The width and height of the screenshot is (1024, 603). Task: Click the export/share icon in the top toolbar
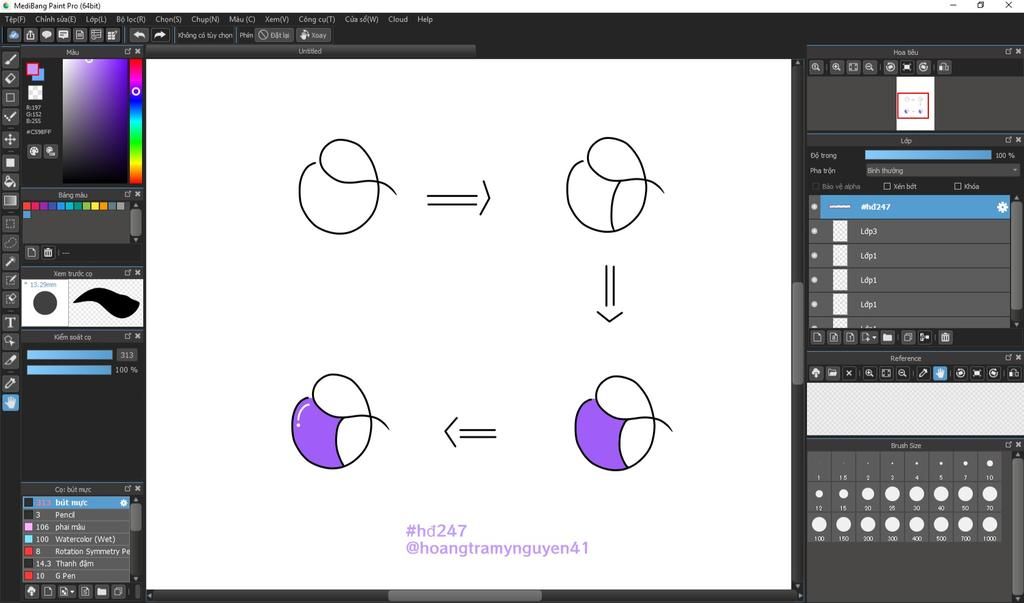coord(30,35)
